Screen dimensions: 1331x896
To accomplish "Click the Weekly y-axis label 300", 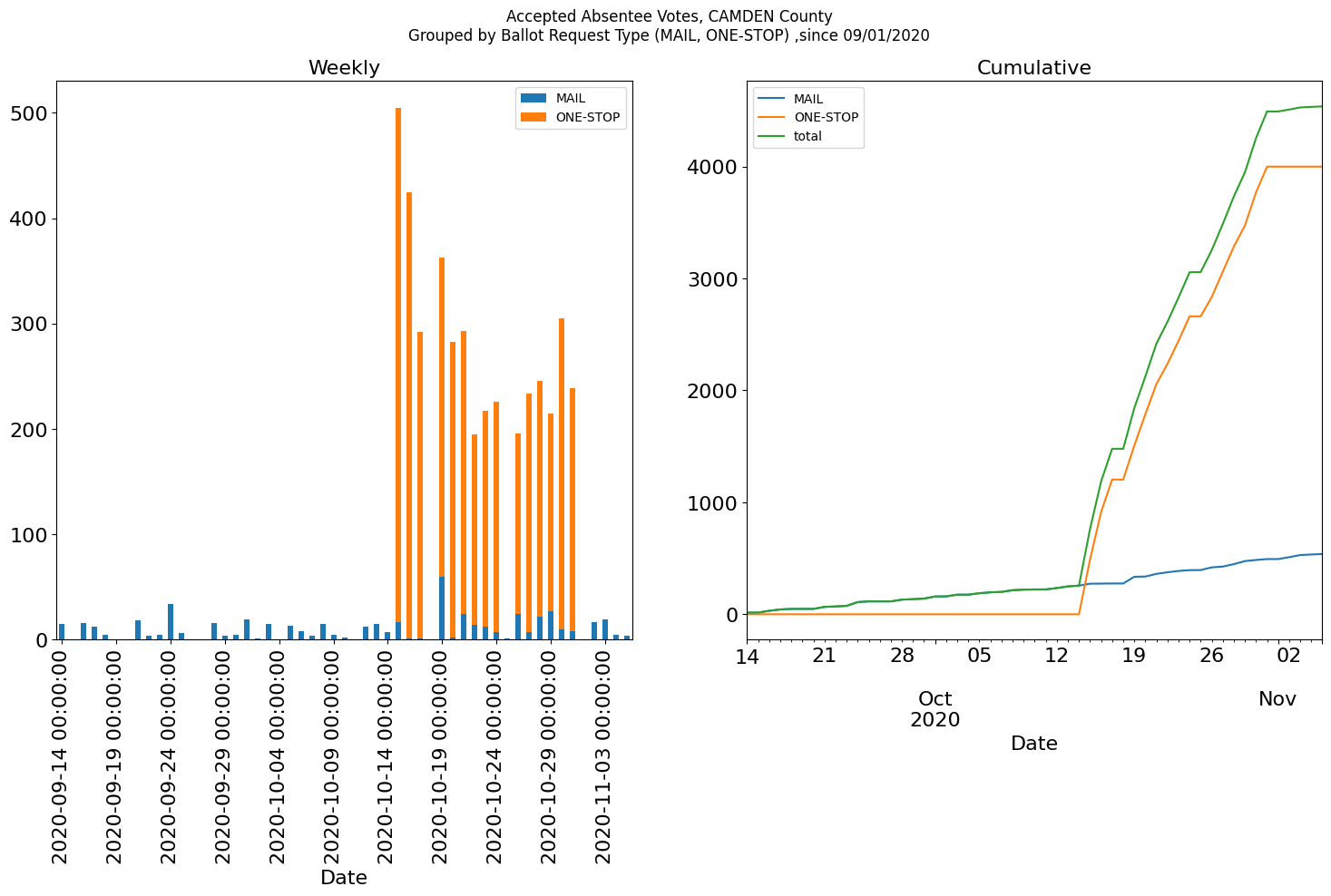I will [x=29, y=324].
